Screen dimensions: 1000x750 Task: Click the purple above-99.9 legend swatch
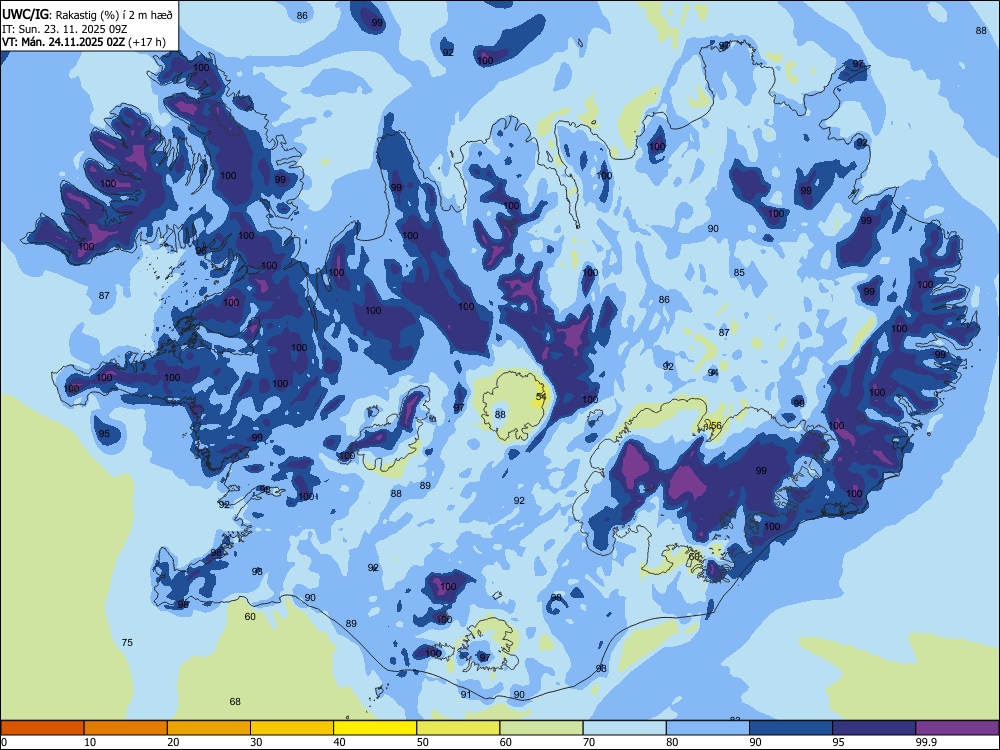pos(957,728)
